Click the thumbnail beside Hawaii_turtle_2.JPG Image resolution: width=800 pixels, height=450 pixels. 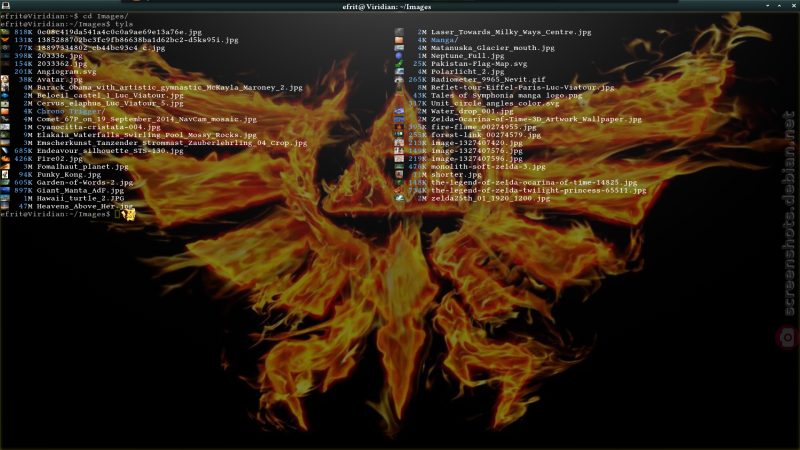[5, 198]
